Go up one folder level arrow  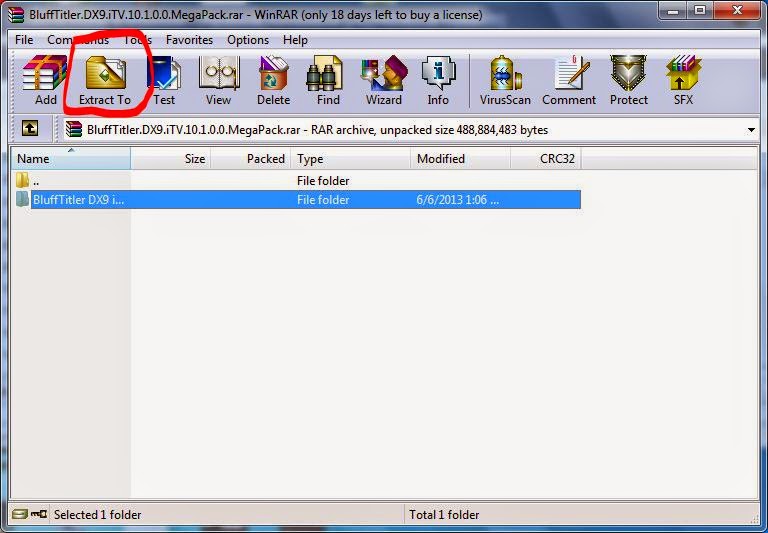30,129
